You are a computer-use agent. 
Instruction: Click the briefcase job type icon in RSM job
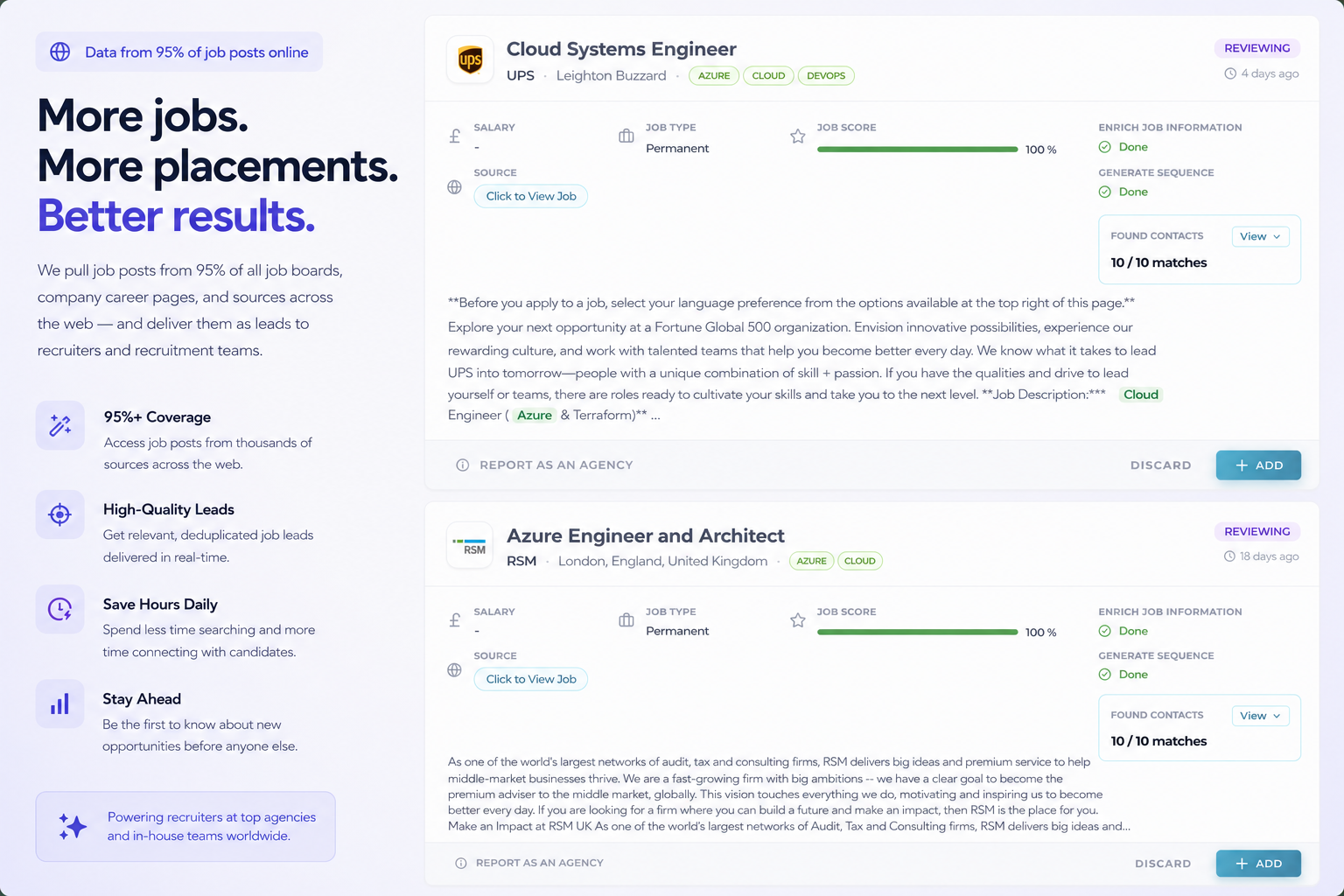[x=626, y=620]
